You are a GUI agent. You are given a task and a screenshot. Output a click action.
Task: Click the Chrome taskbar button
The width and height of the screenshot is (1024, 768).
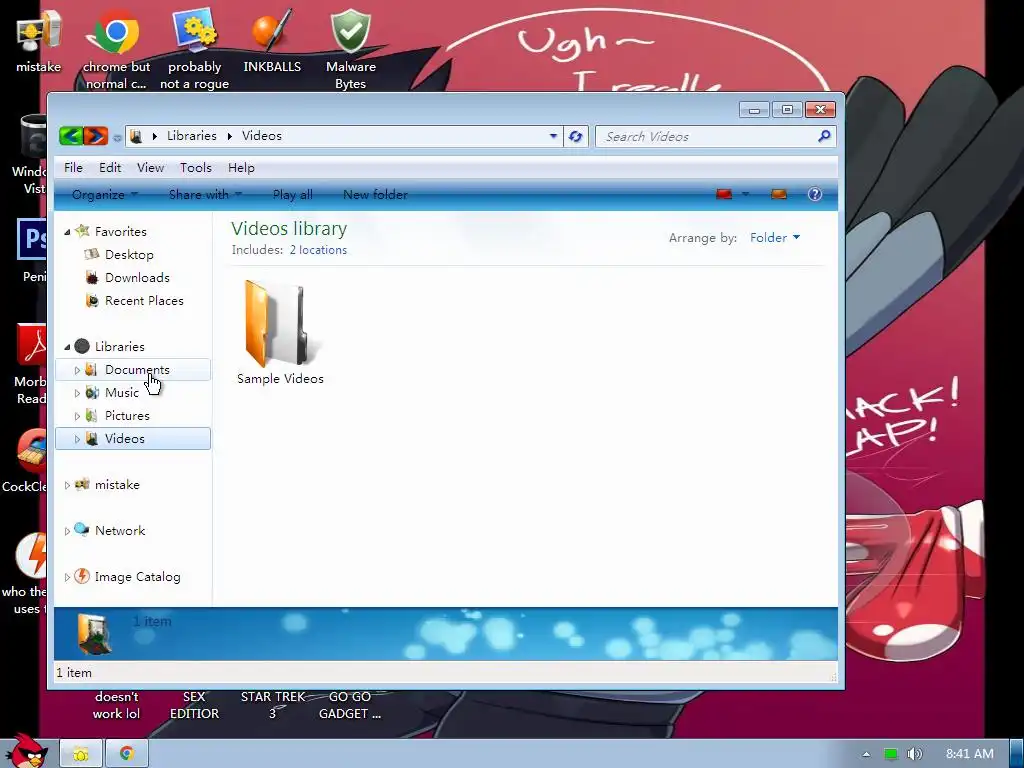click(x=127, y=754)
